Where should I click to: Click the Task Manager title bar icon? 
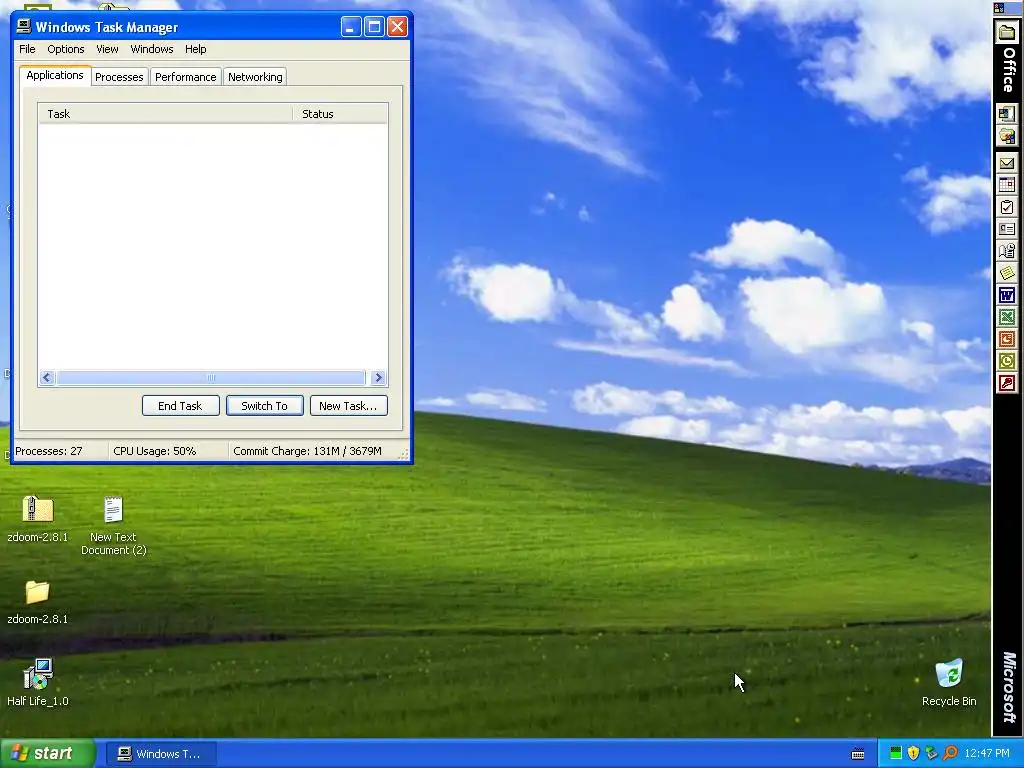(x=24, y=26)
